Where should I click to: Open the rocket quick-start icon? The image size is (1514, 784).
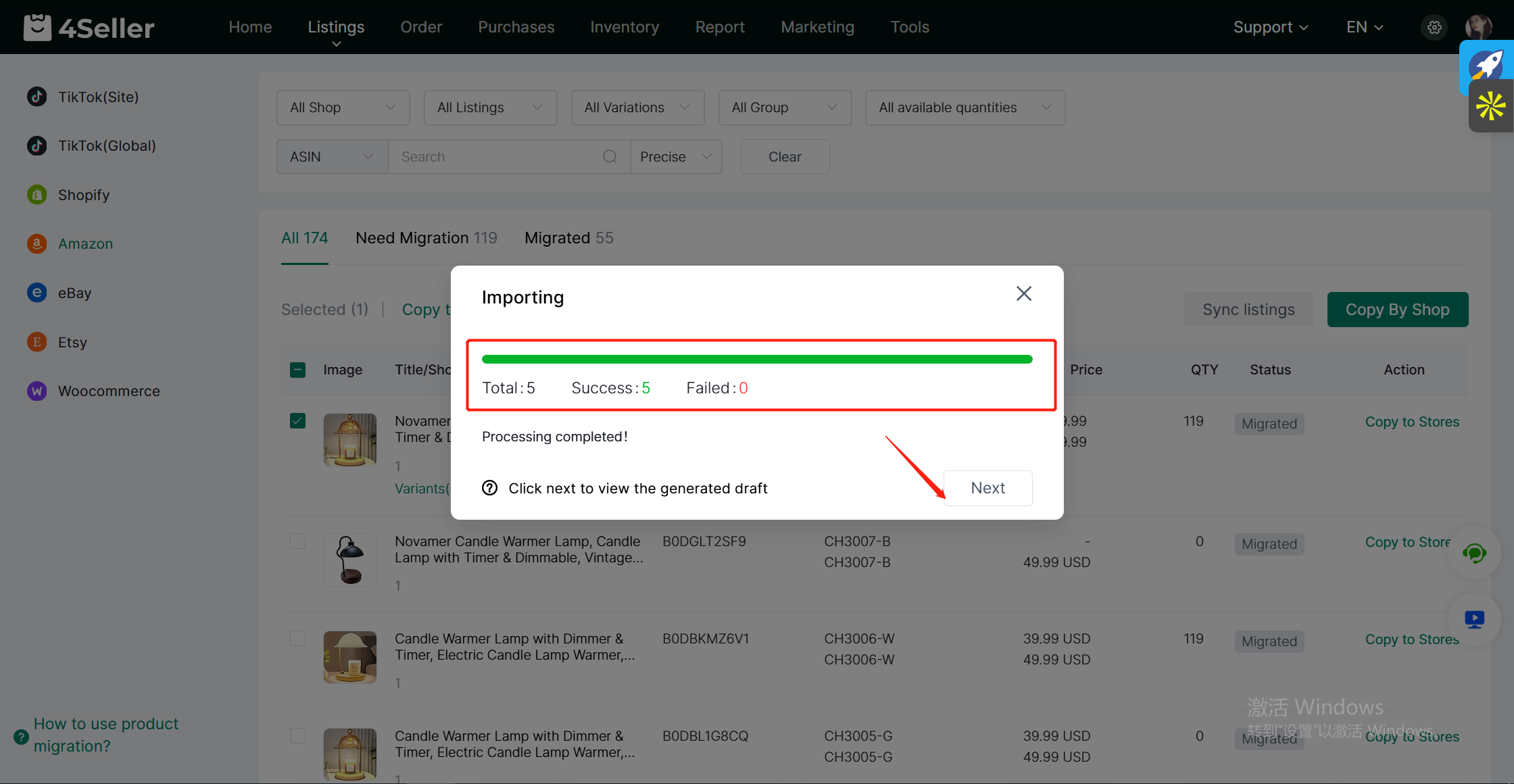[x=1487, y=65]
